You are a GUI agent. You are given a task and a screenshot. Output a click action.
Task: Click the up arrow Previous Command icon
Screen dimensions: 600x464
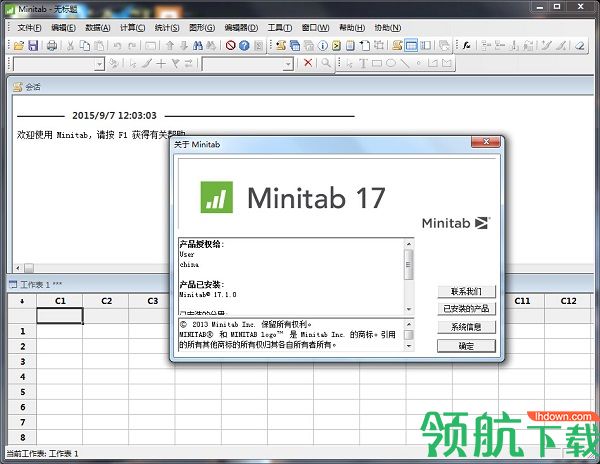[x=170, y=46]
